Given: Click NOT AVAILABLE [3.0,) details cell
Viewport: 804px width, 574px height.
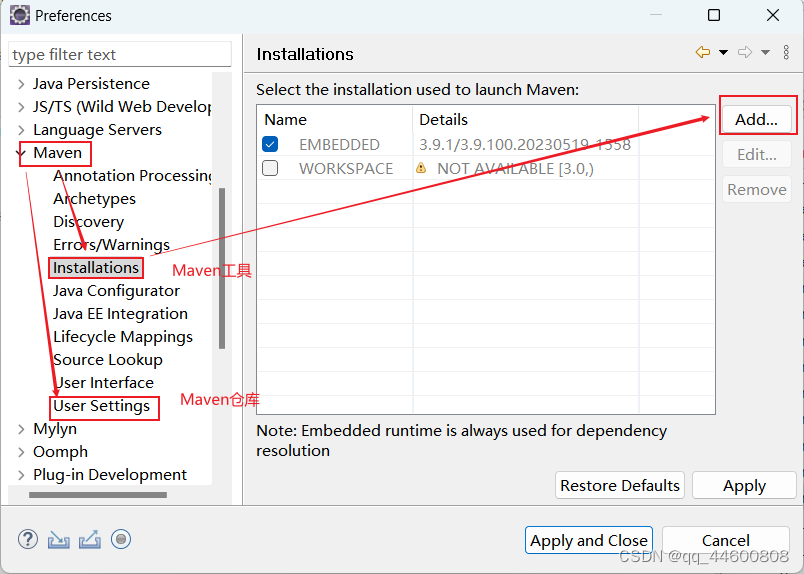Looking at the screenshot, I should pos(515,168).
